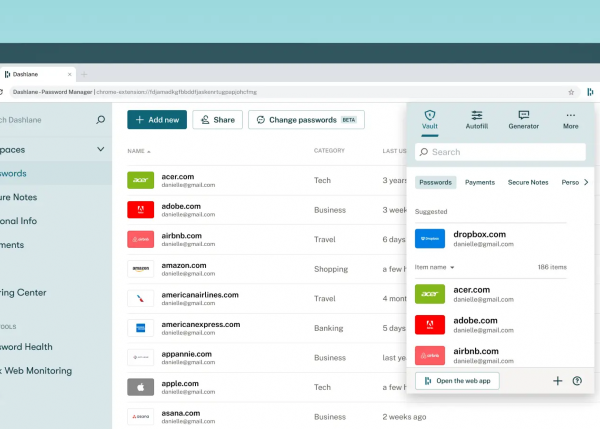
Task: Click the Tech category of acer.com
Action: (x=322, y=180)
